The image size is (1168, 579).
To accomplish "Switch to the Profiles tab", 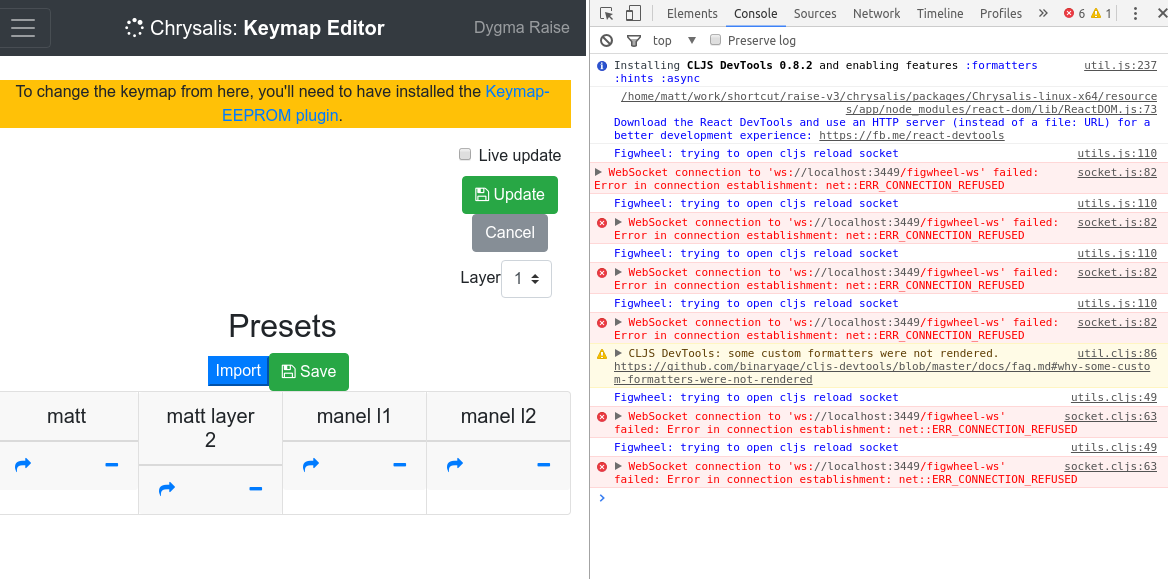I will (1000, 13).
